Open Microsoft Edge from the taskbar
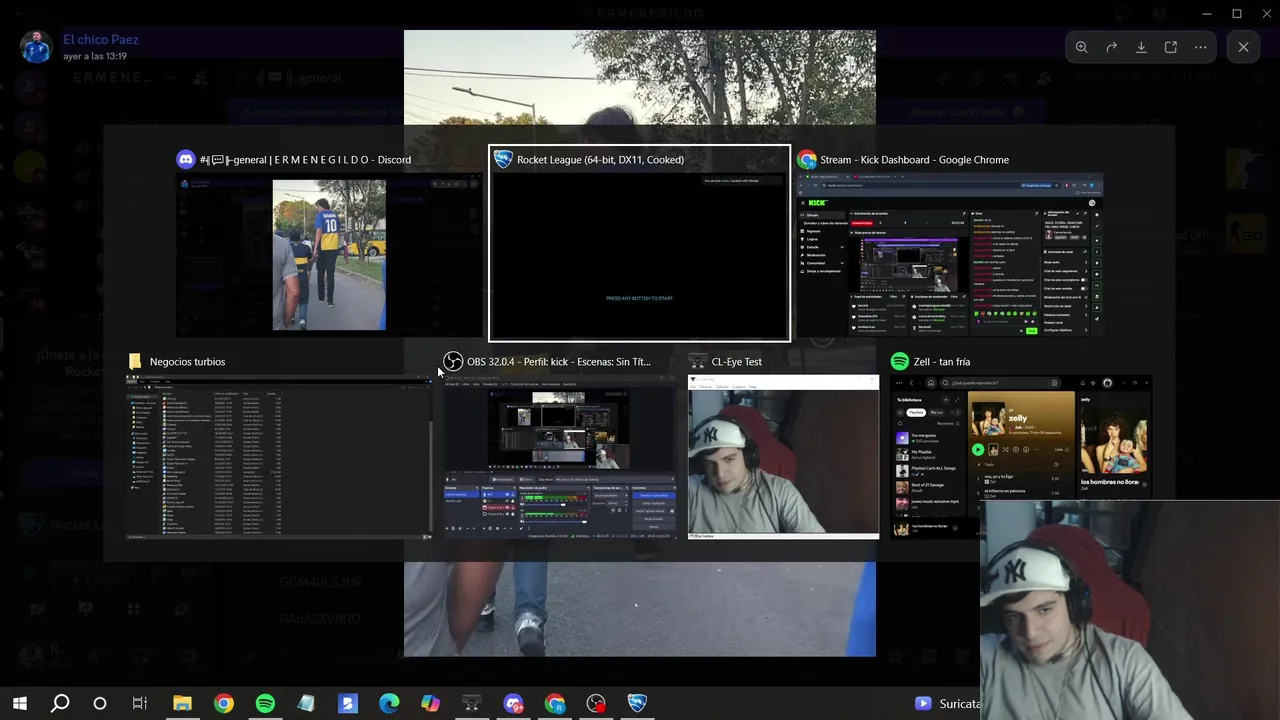This screenshot has height=720, width=1280. pyautogui.click(x=389, y=704)
